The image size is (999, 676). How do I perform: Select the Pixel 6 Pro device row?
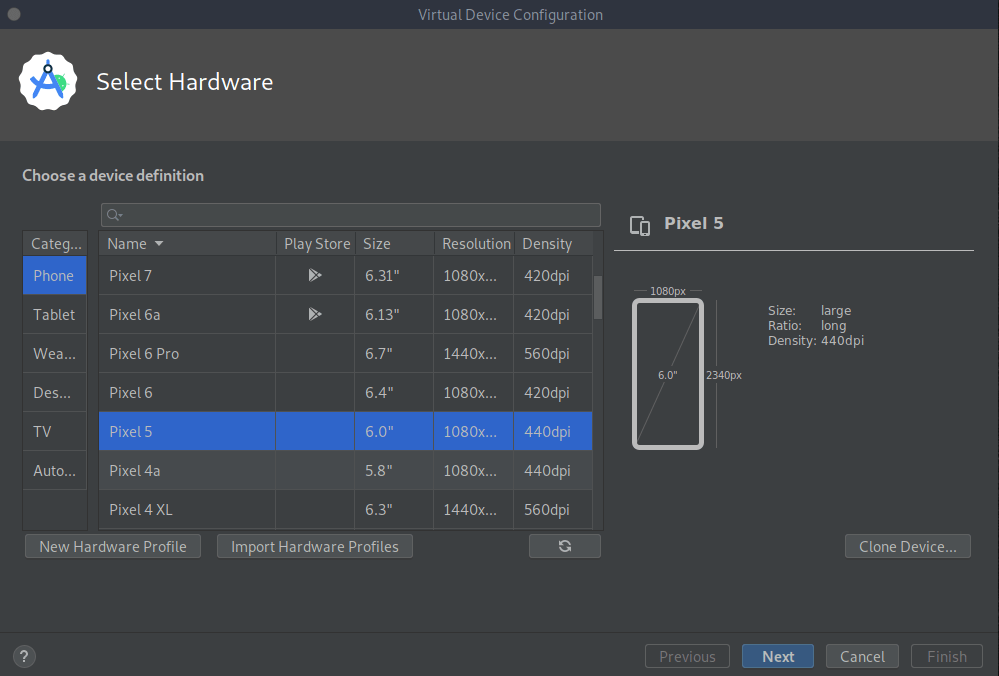(346, 354)
